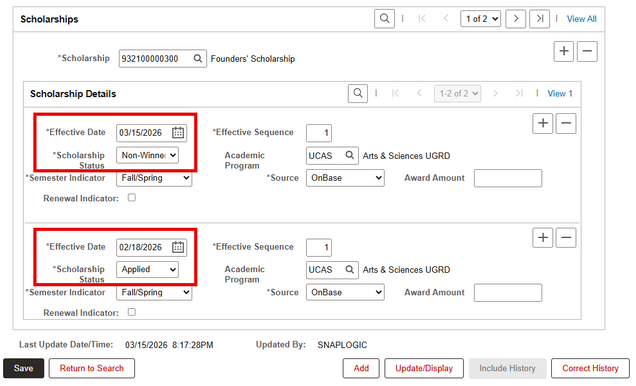Click View All link in Scholarships
636x386 pixels.
(582, 19)
